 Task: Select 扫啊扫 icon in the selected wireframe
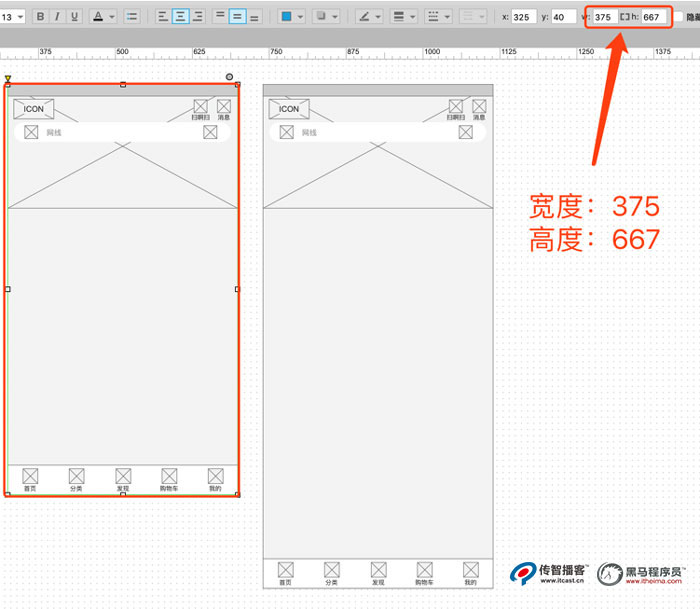[200, 106]
